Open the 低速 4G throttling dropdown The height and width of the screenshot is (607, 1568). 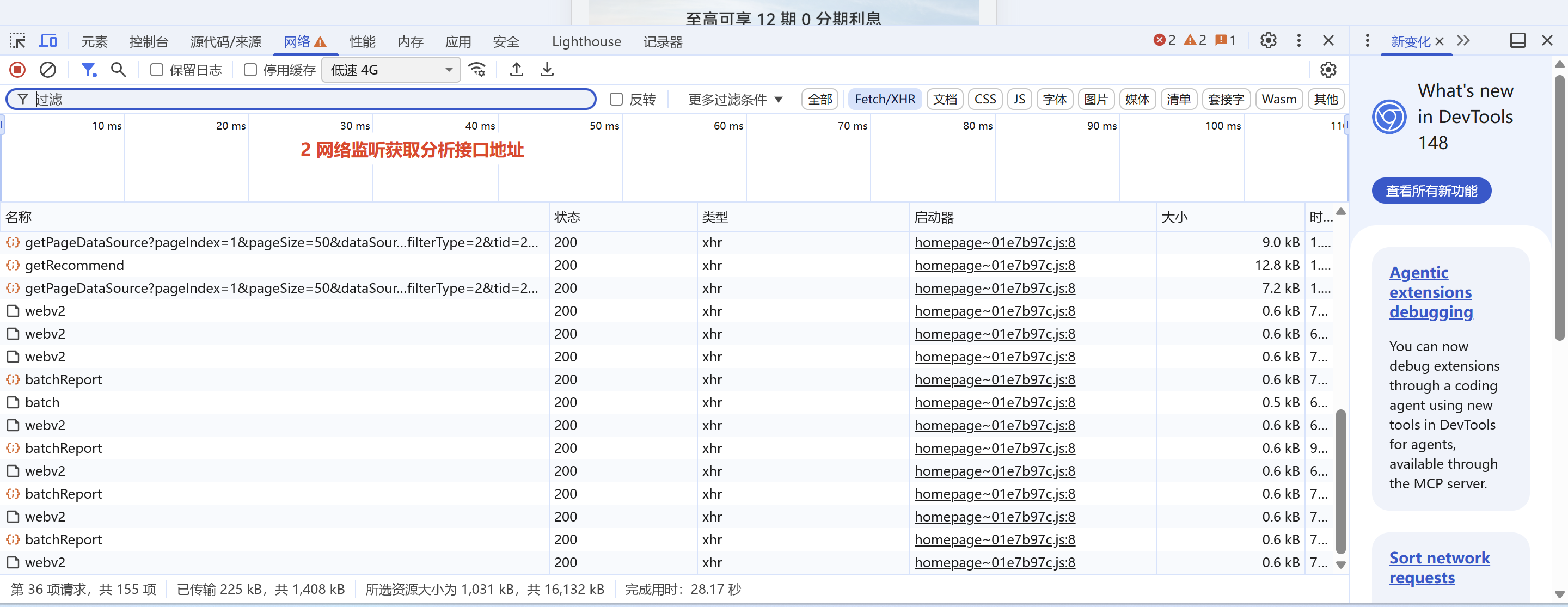tap(391, 70)
